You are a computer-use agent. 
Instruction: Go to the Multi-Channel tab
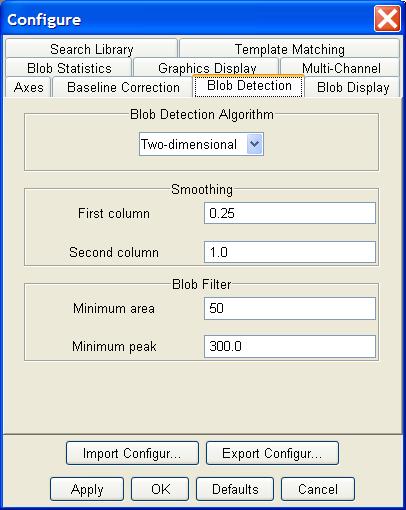tap(341, 68)
